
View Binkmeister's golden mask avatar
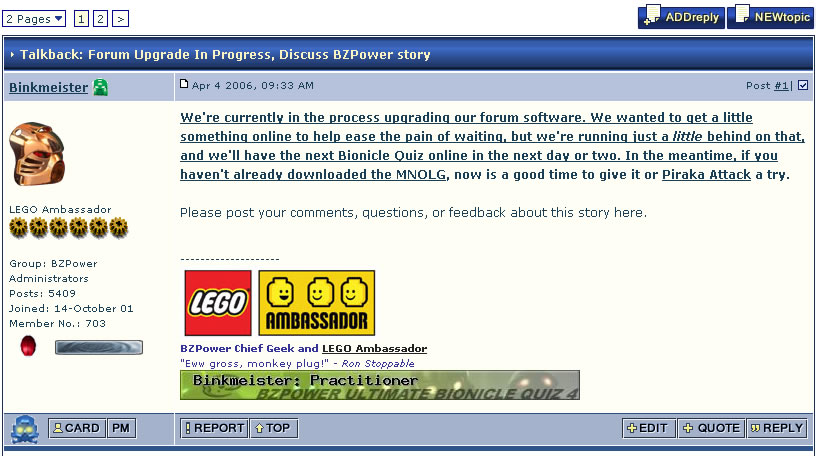tap(36, 154)
